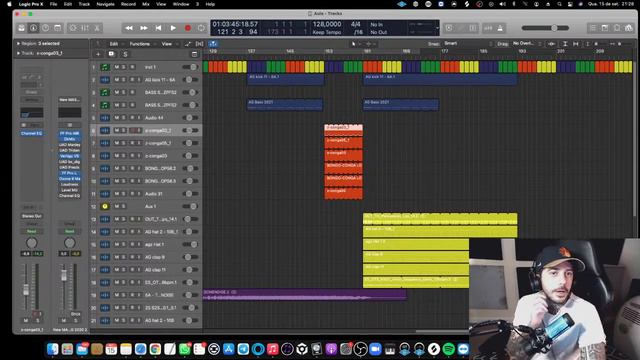640x360 pixels.
Task: Open the Mixer button in control bar
Action: click(x=85, y=28)
